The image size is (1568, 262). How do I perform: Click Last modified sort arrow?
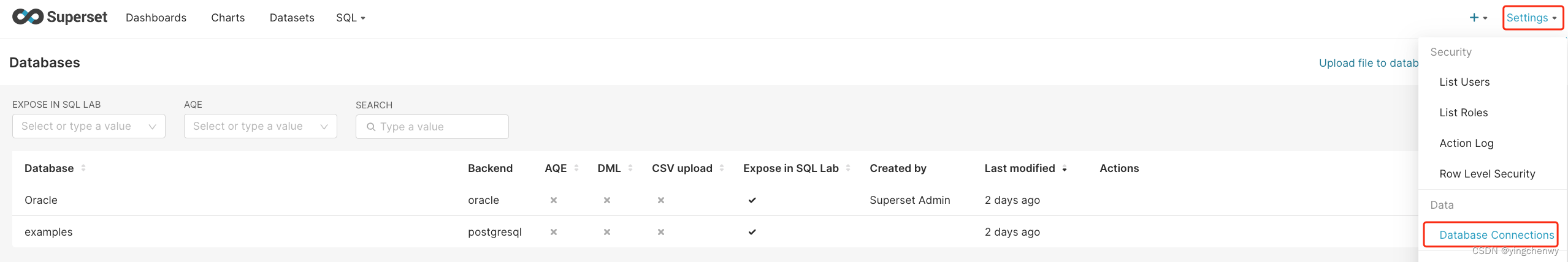[x=1065, y=168]
